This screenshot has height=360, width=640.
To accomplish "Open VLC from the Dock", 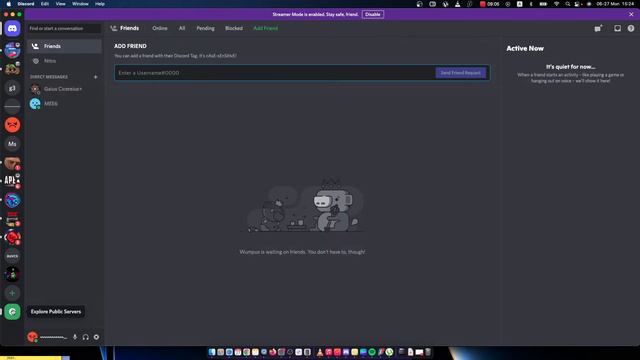I will coord(320,352).
